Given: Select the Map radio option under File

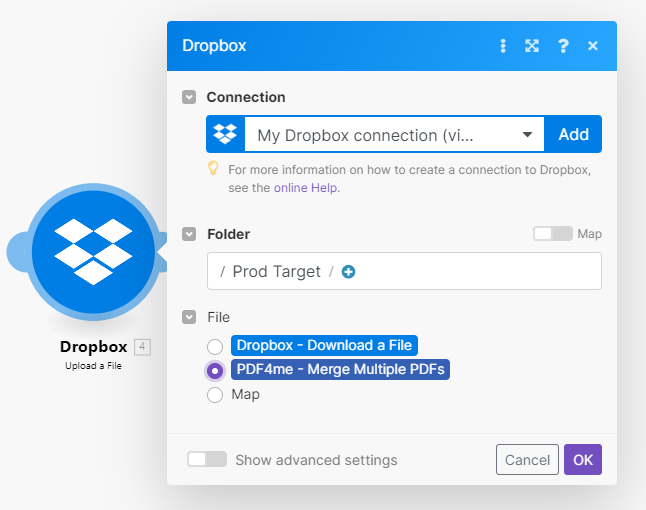Looking at the screenshot, I should pos(215,395).
